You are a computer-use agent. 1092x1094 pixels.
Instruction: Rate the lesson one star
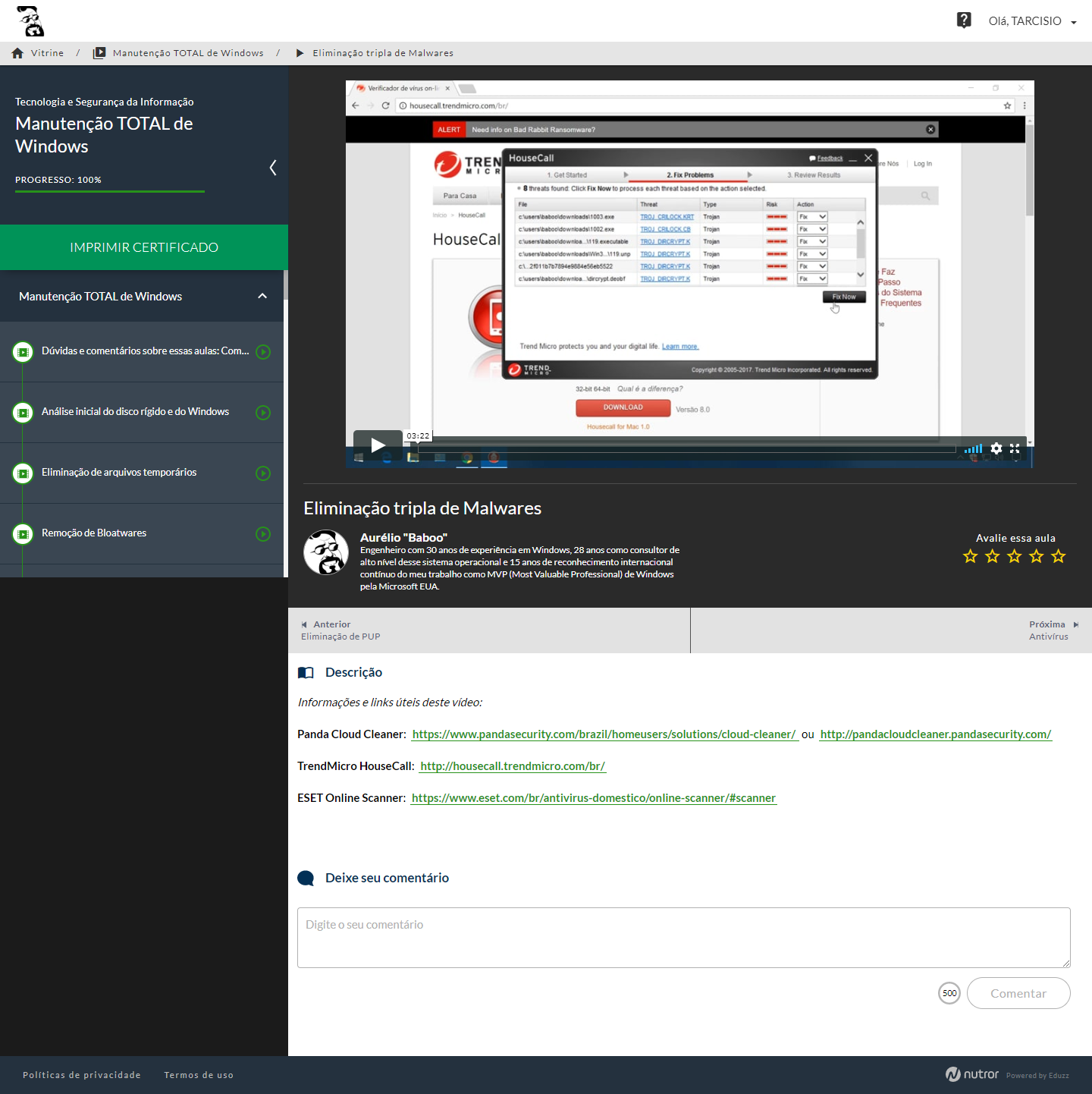970,557
